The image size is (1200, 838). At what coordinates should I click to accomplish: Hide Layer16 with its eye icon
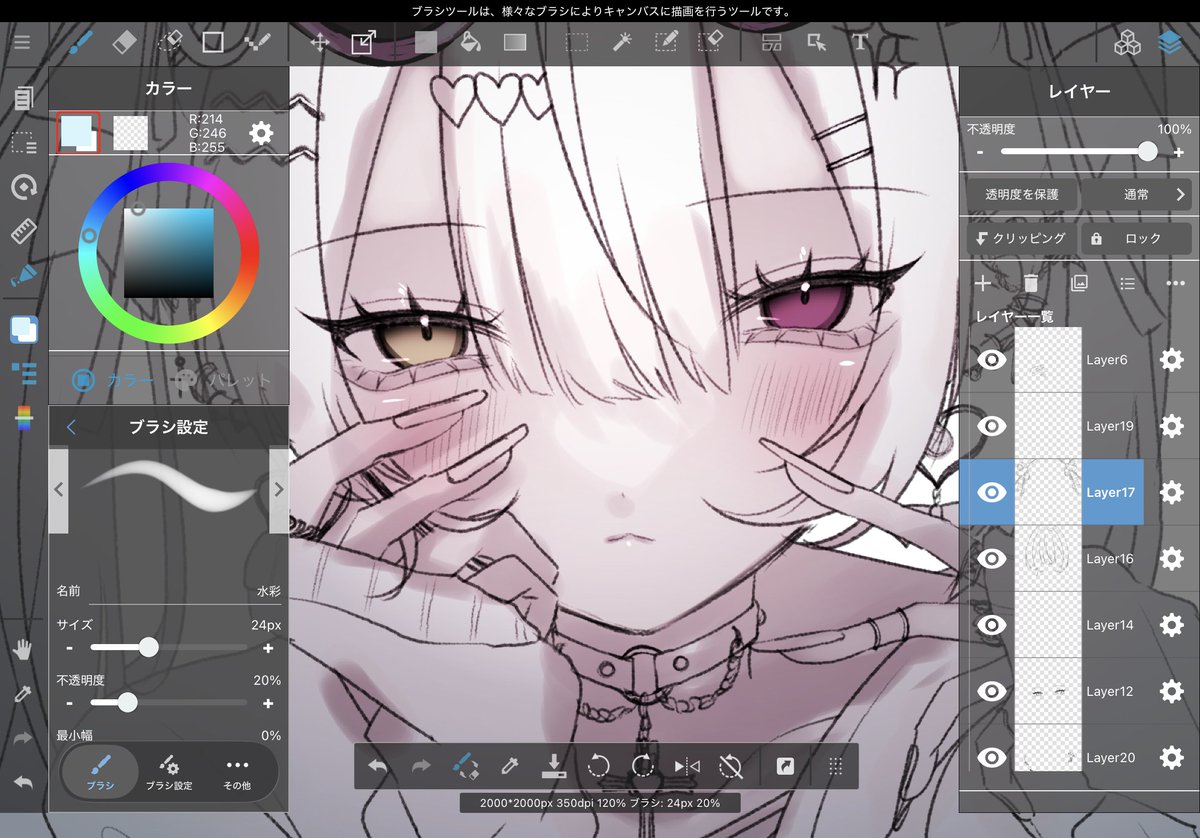(991, 558)
